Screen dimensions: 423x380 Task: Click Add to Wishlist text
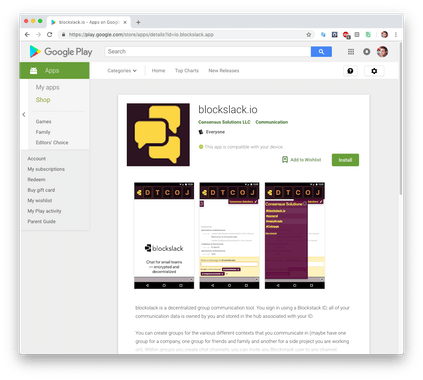tap(306, 160)
